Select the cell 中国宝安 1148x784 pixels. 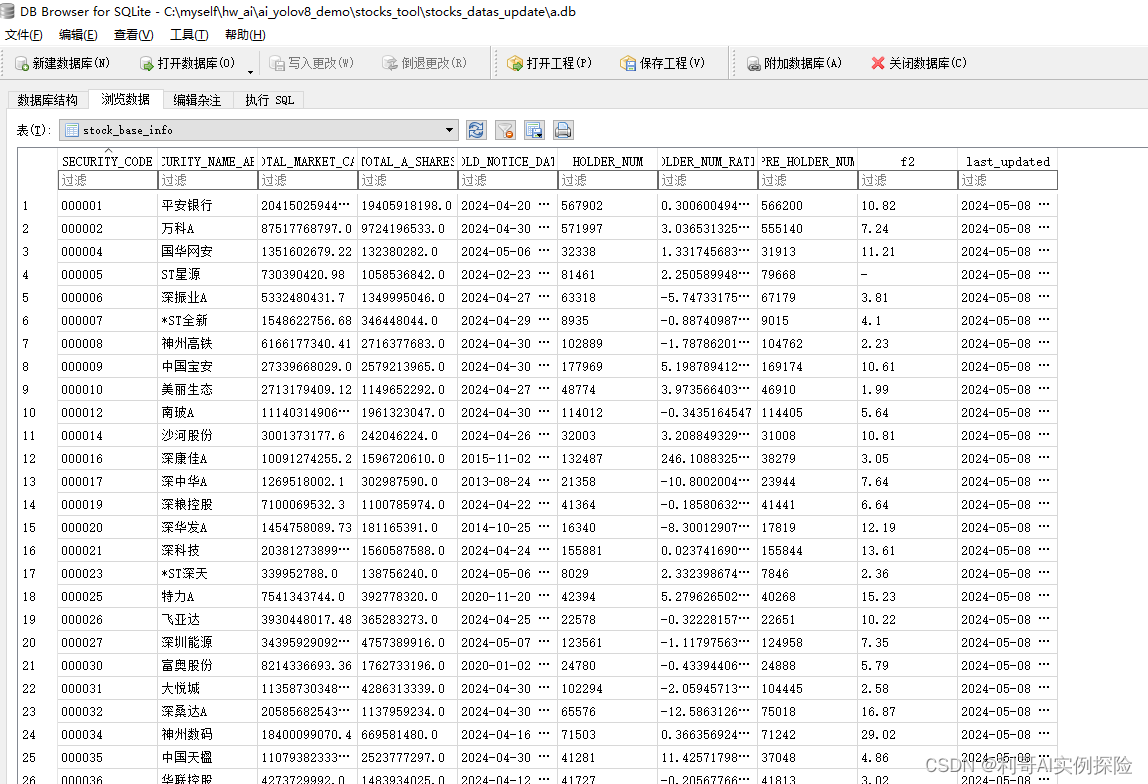208,367
